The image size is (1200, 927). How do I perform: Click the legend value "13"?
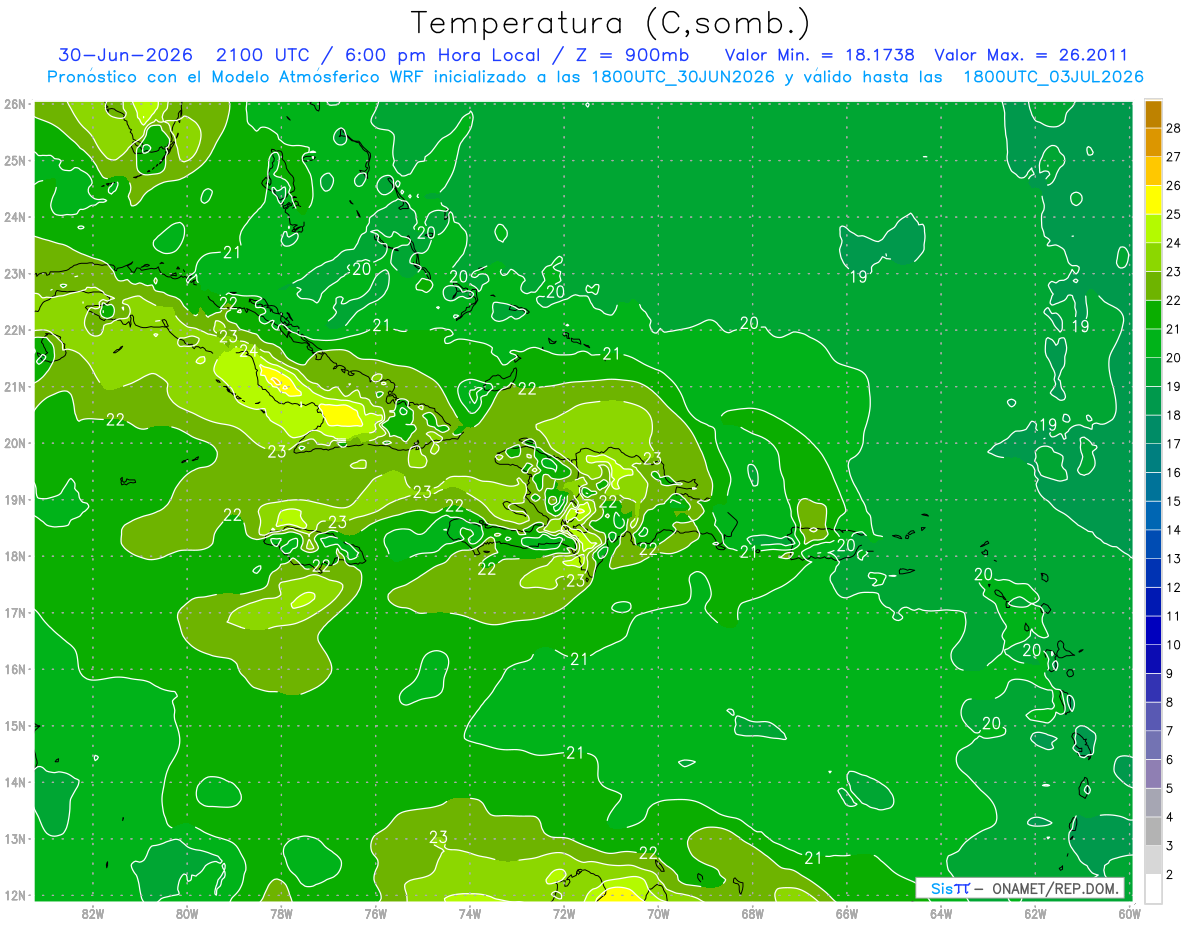[1174, 558]
